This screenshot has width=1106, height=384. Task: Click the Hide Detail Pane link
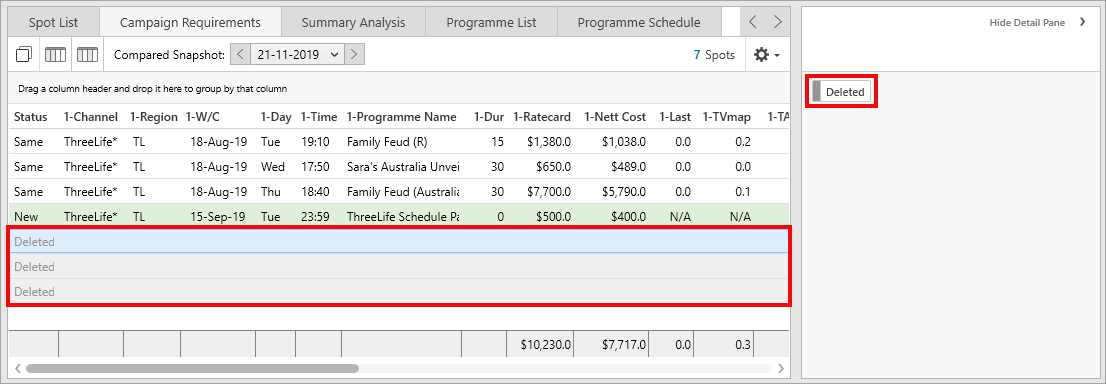(1027, 23)
